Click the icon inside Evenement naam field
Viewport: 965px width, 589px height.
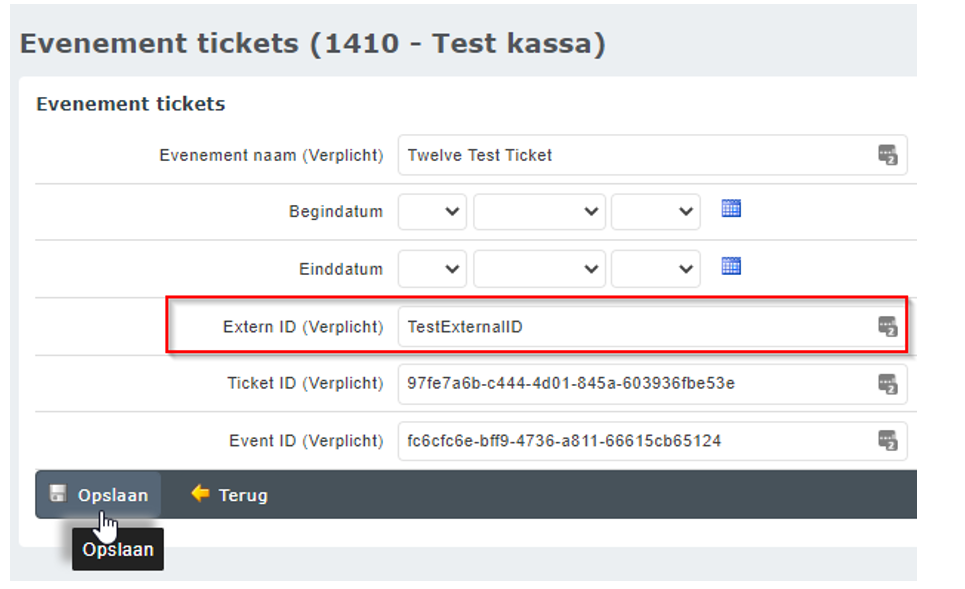887,155
